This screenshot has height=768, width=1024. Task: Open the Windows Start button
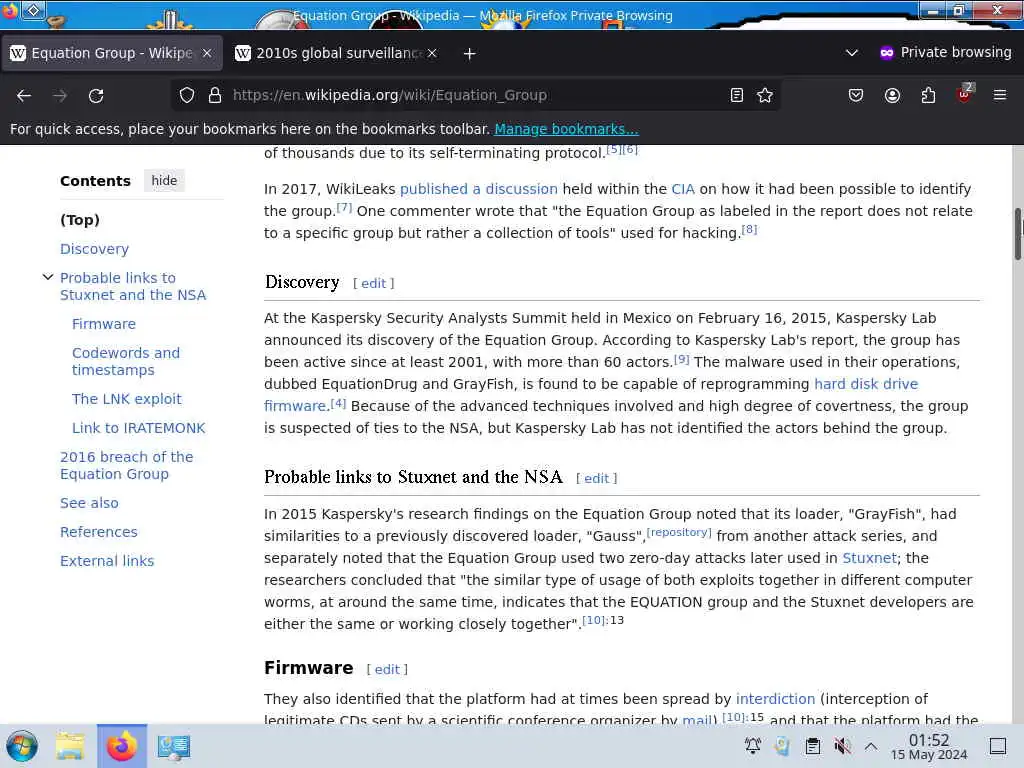(x=22, y=746)
